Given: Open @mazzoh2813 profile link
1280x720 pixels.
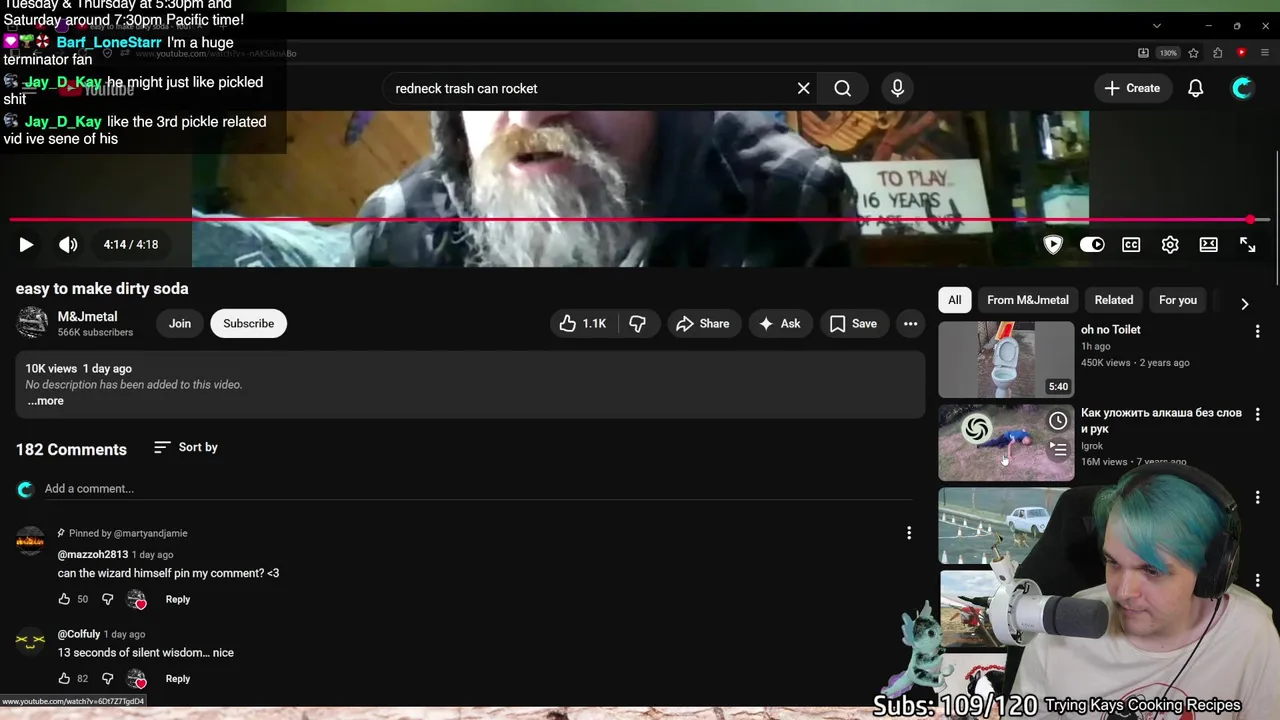Looking at the screenshot, I should pyautogui.click(x=93, y=554).
